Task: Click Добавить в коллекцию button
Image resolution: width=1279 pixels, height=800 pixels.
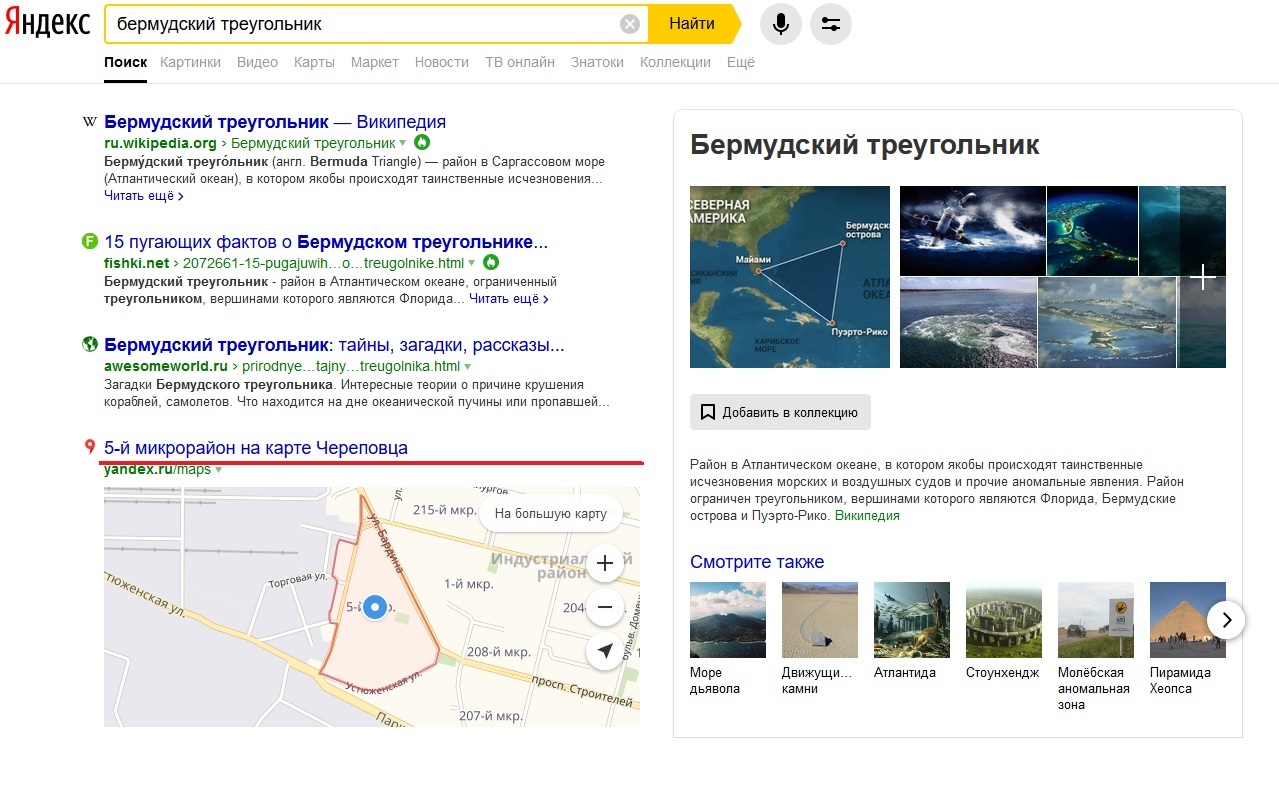Action: point(780,412)
